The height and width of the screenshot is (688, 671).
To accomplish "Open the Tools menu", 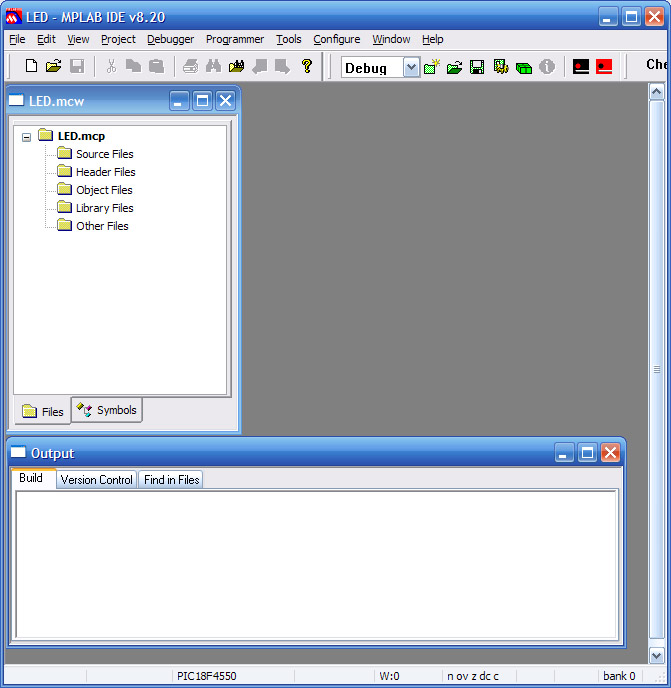I will click(x=288, y=39).
